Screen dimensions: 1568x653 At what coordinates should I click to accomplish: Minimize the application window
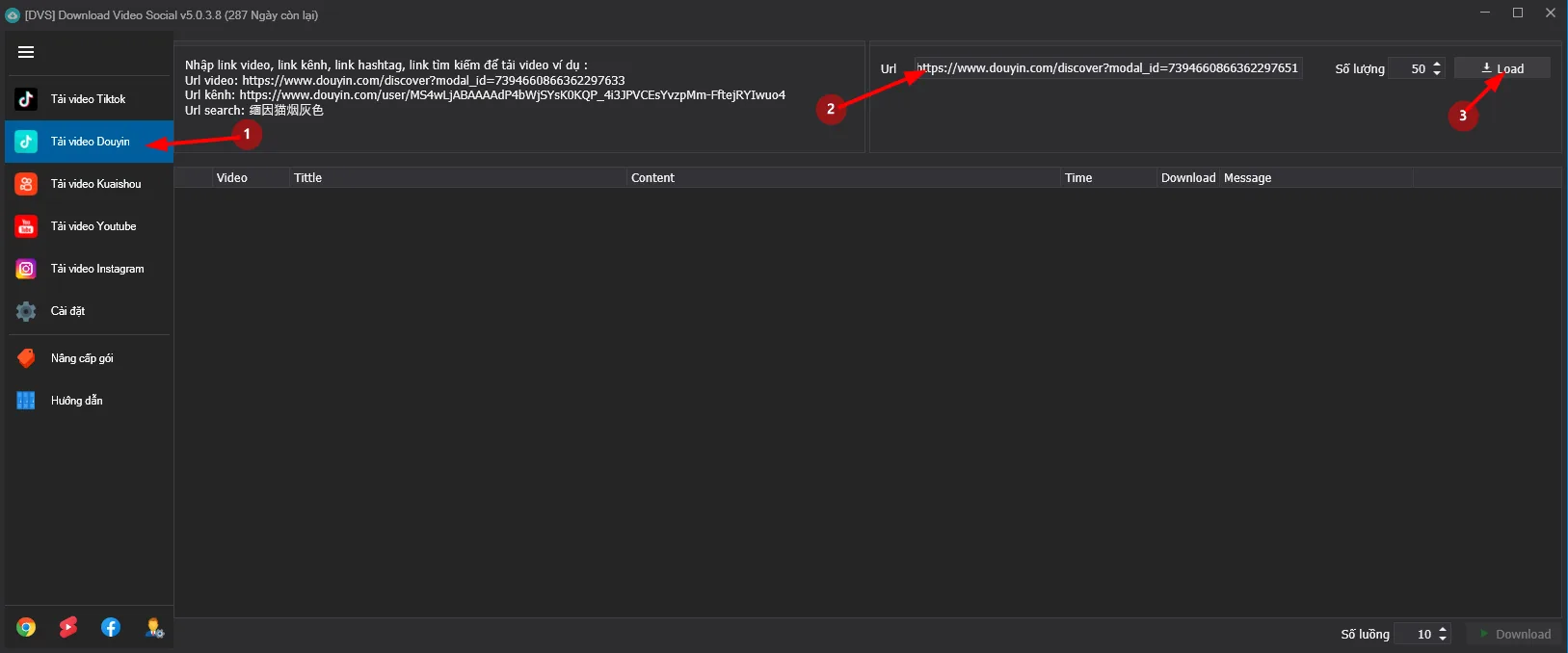tap(1485, 13)
